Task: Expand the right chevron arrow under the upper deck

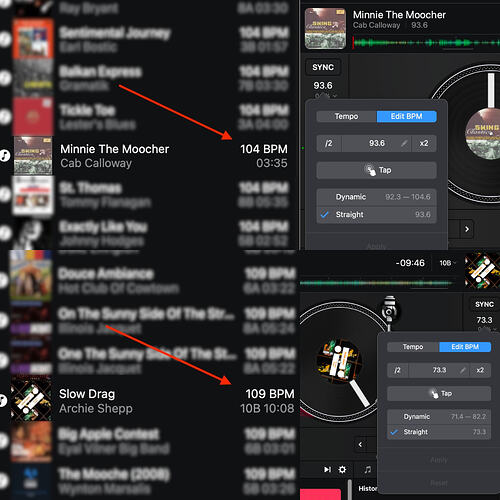Action: coord(467,229)
